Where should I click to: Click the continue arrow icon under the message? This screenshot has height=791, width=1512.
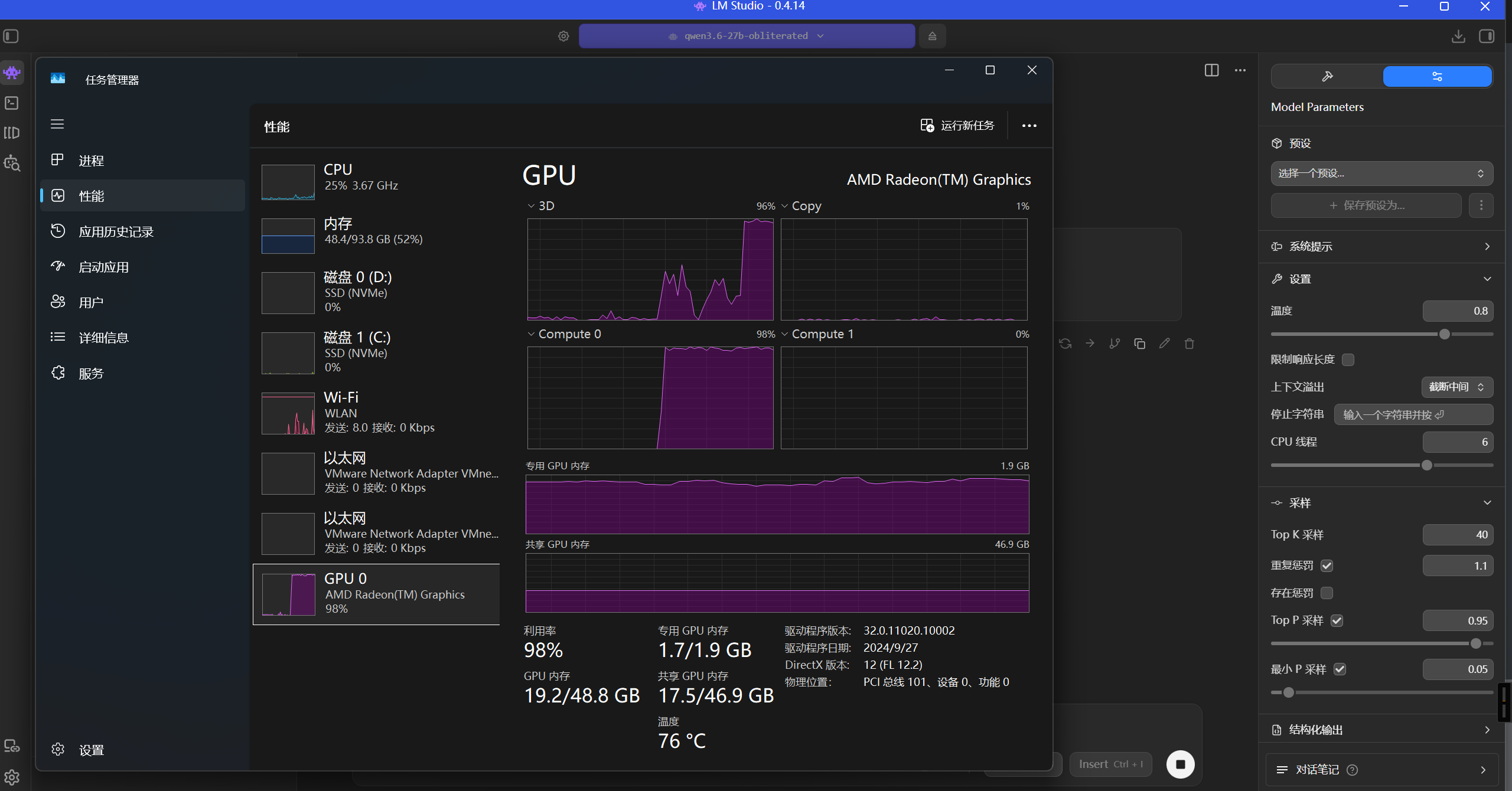[x=1090, y=344]
